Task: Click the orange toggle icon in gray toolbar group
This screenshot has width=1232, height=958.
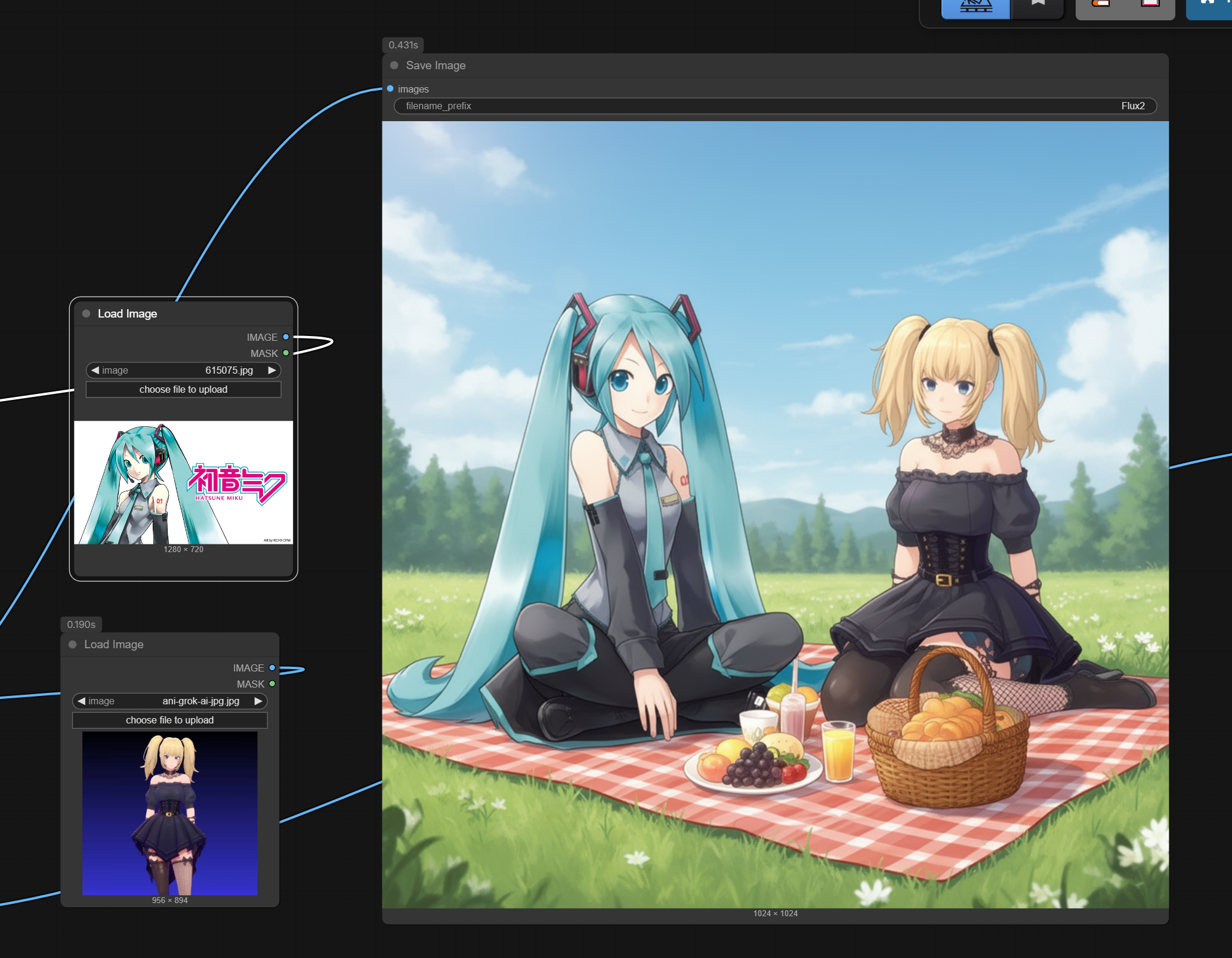Action: [1101, 5]
